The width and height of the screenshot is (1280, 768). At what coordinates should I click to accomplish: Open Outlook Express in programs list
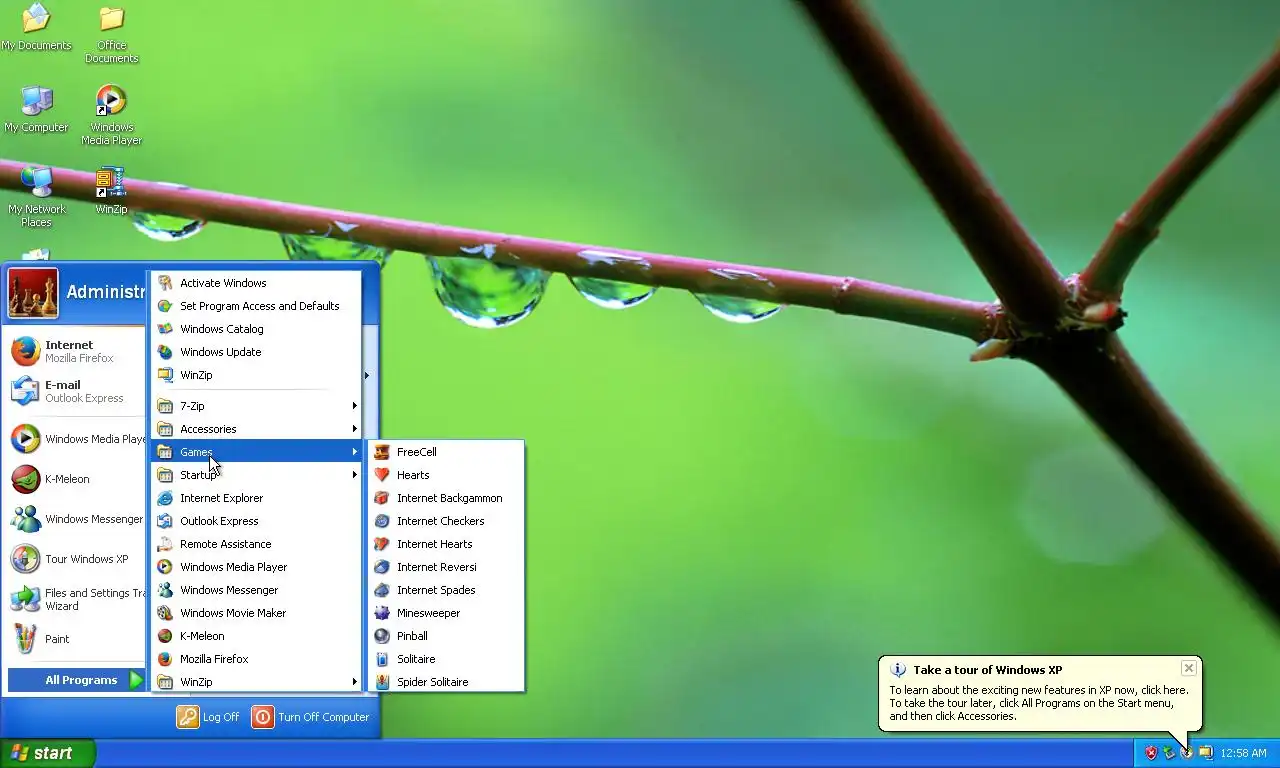click(256, 521)
